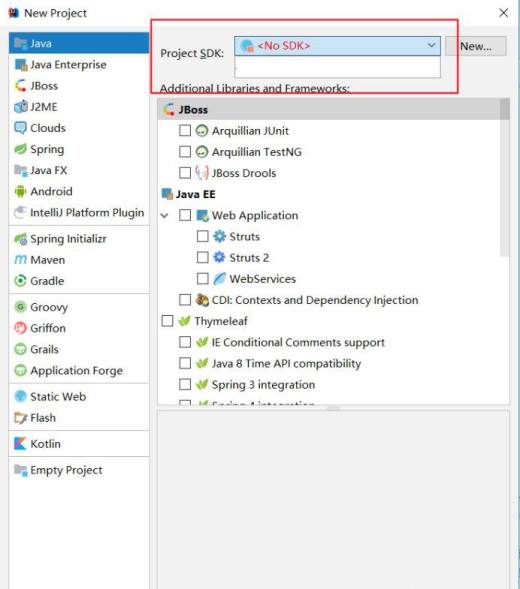Click the Spring leaf icon
Viewport: 520px width, 589px height.
pos(20,149)
